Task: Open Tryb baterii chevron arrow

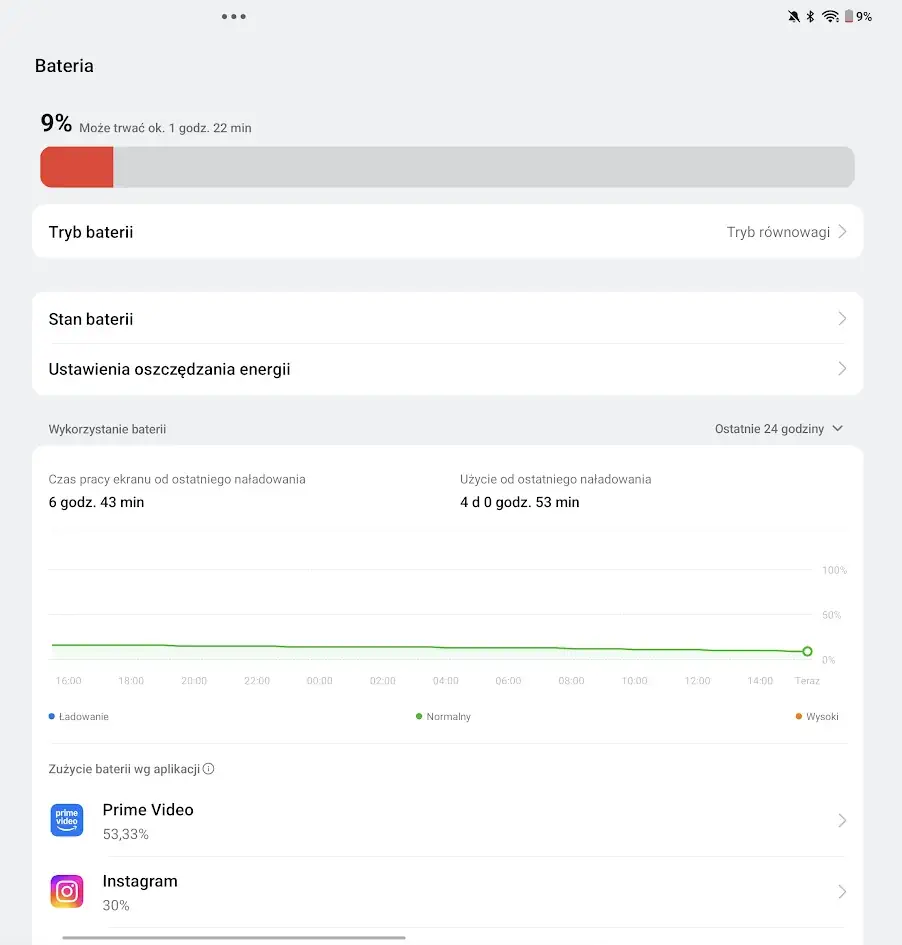Action: click(x=843, y=232)
